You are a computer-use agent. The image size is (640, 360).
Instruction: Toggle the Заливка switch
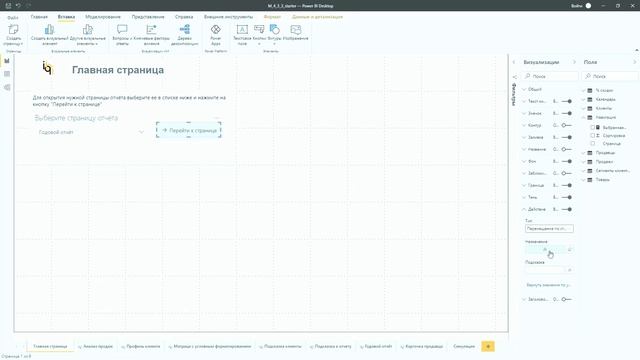pyautogui.click(x=567, y=137)
